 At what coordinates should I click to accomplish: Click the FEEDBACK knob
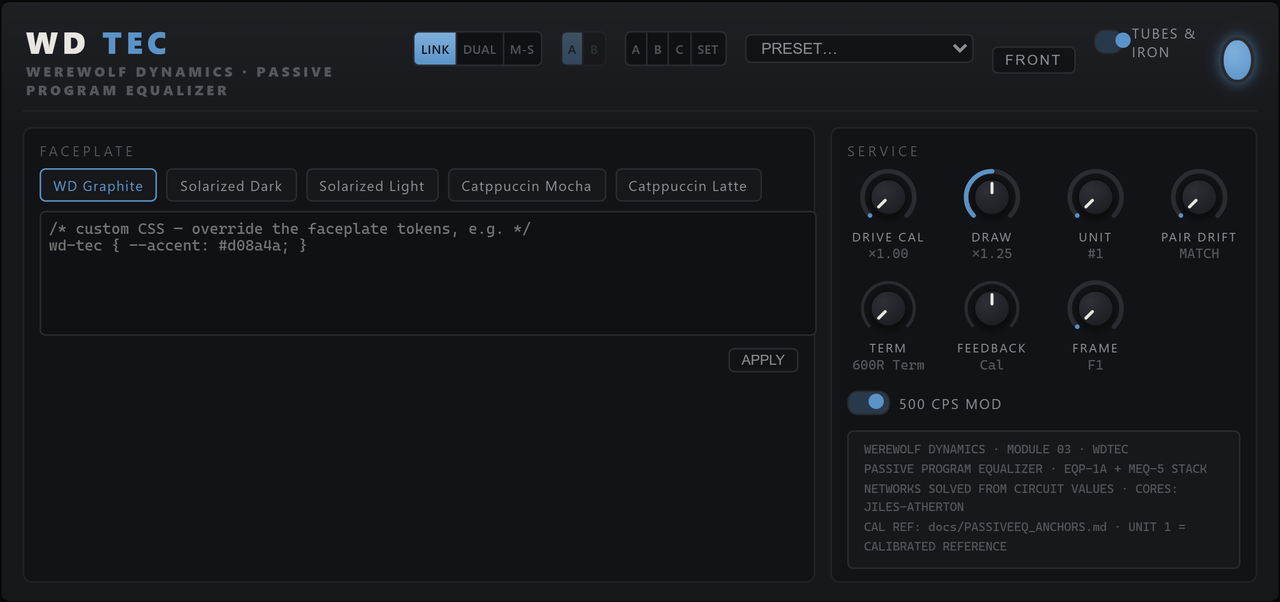(x=992, y=308)
